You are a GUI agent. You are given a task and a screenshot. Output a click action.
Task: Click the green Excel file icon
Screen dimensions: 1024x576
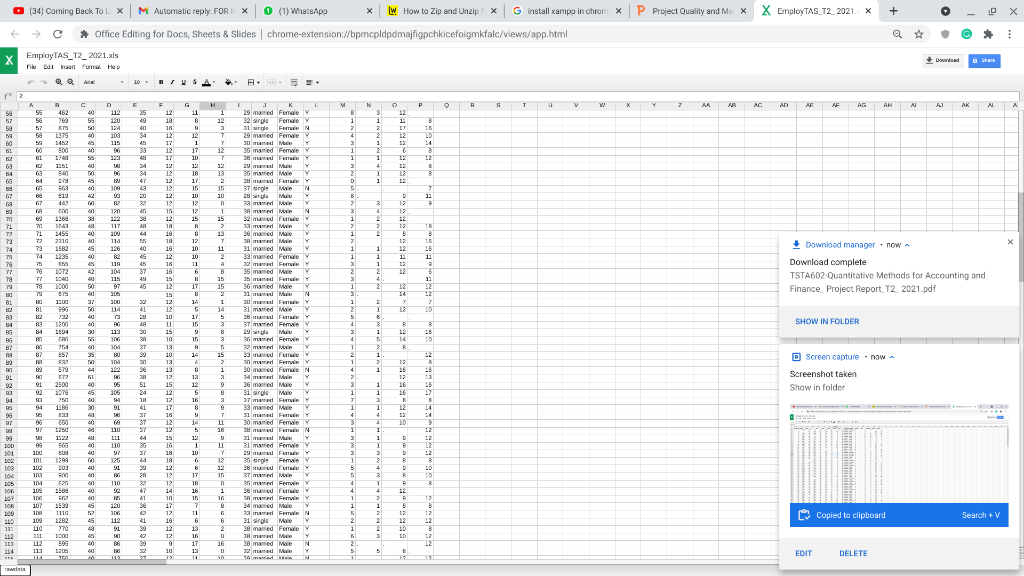[x=9, y=61]
